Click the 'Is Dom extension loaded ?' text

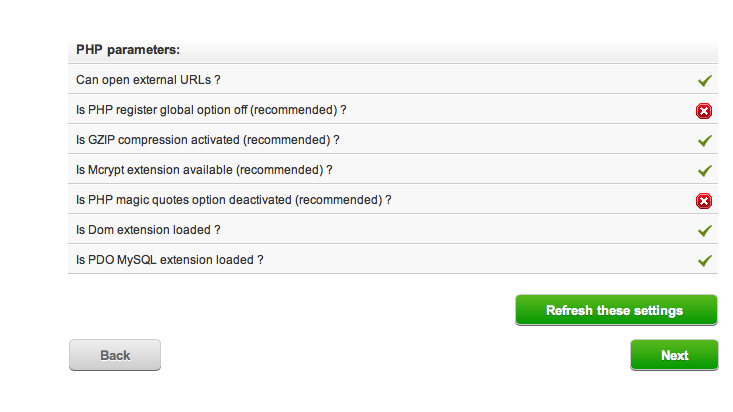click(148, 229)
